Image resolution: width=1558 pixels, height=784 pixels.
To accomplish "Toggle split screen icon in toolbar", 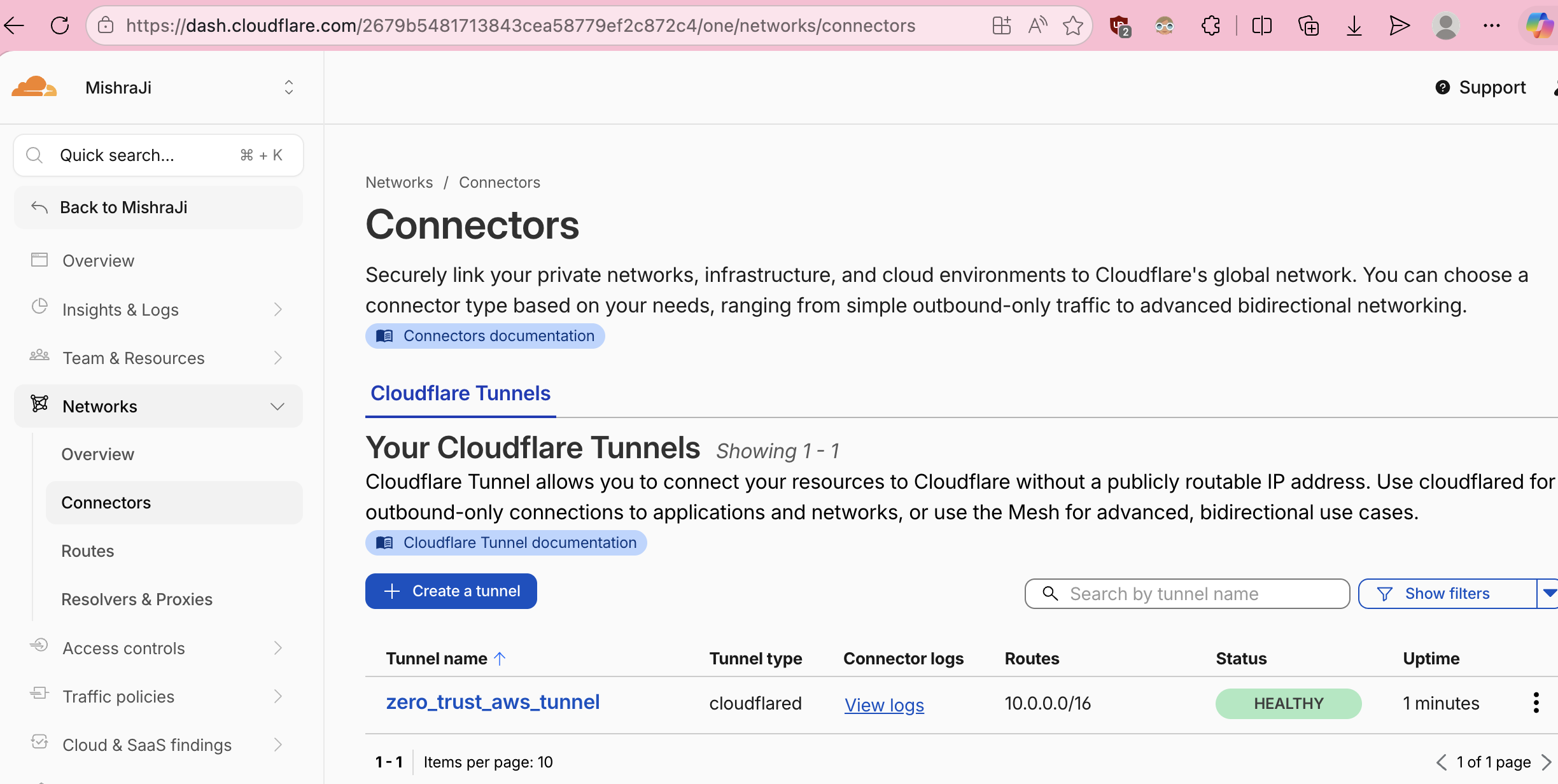I will coord(1261,25).
